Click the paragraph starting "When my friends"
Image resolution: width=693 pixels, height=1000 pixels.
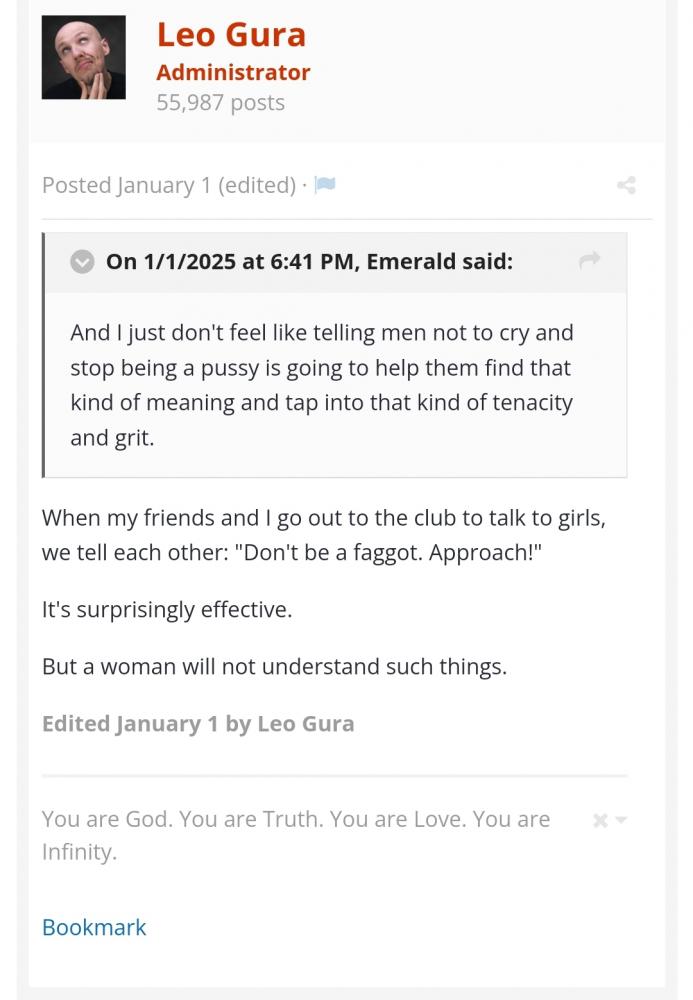pos(324,535)
